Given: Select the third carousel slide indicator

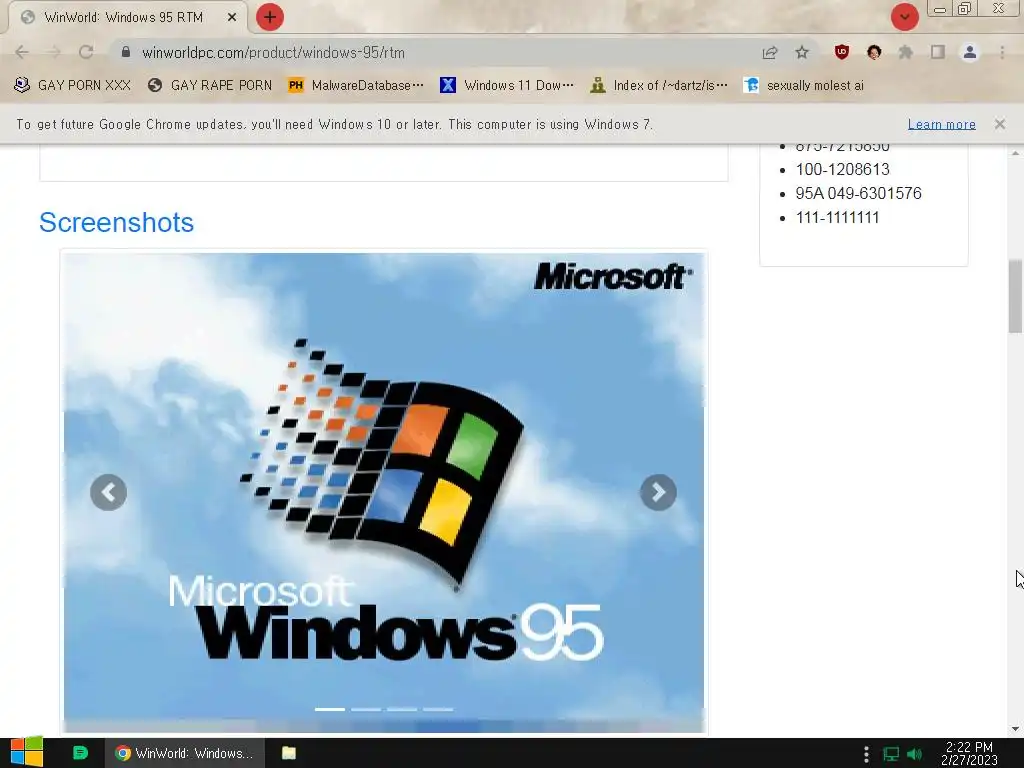Looking at the screenshot, I should (402, 709).
